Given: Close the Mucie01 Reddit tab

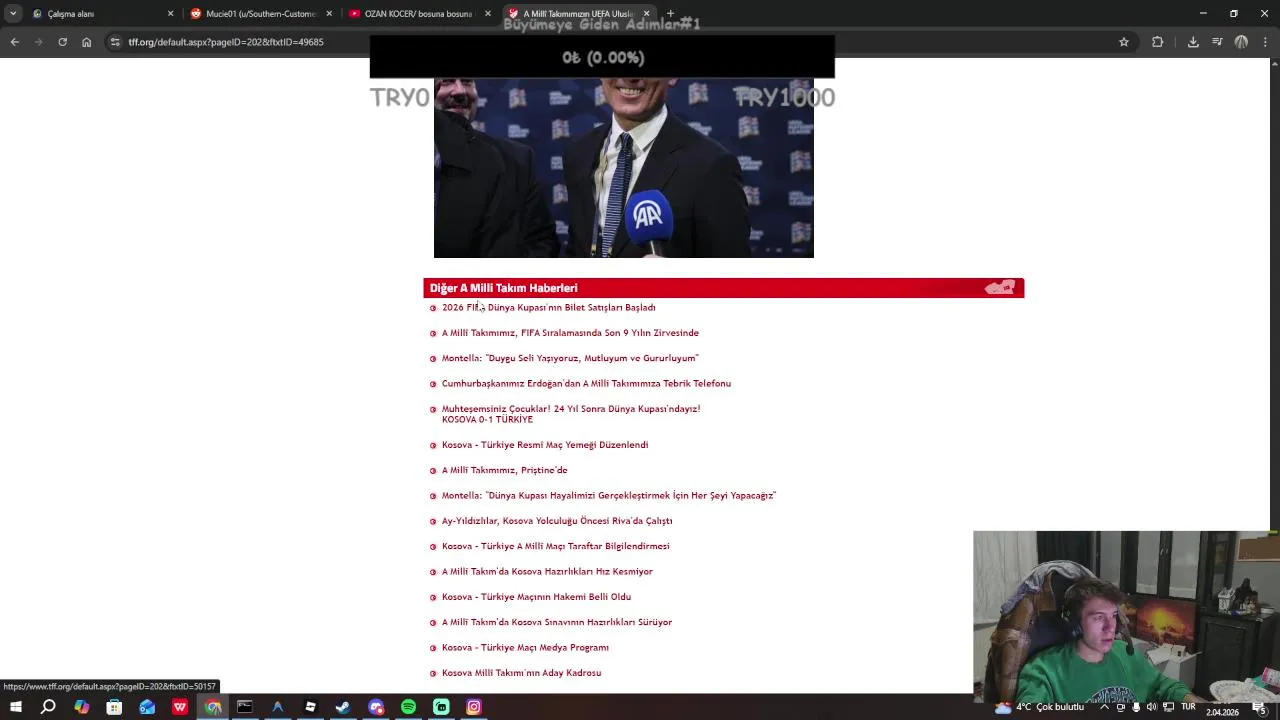Looking at the screenshot, I should (329, 14).
